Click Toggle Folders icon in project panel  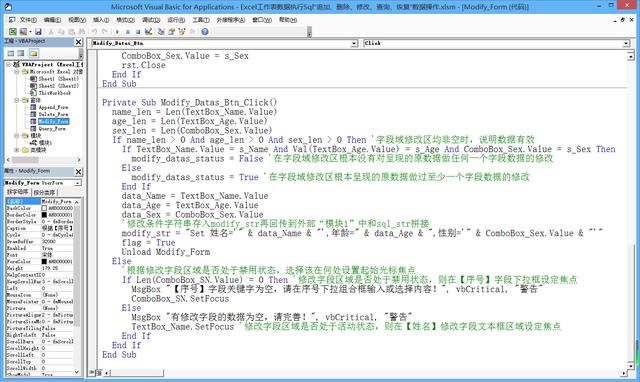coord(33,53)
